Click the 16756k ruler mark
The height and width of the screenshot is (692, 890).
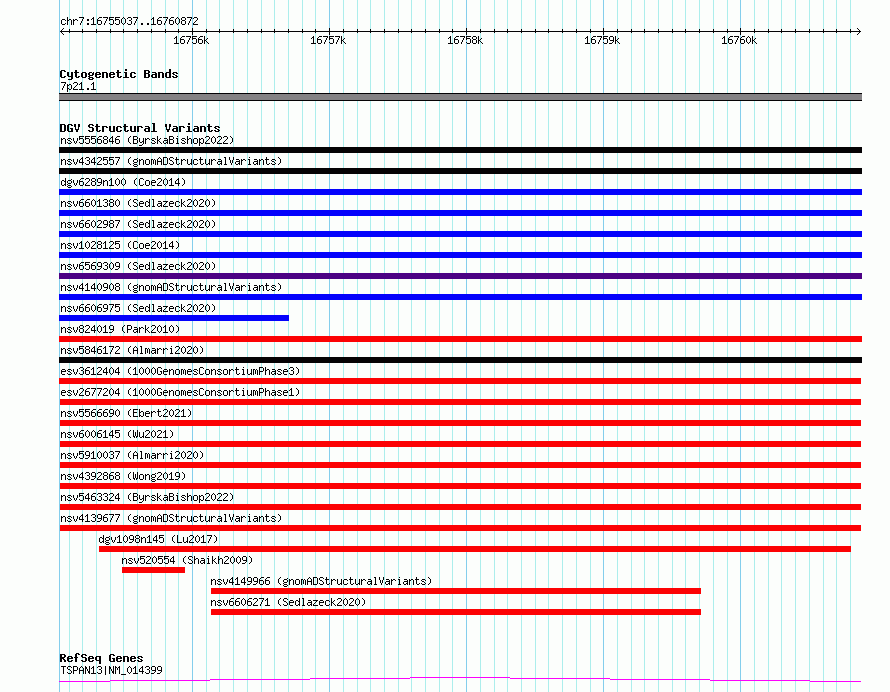pyautogui.click(x=191, y=40)
